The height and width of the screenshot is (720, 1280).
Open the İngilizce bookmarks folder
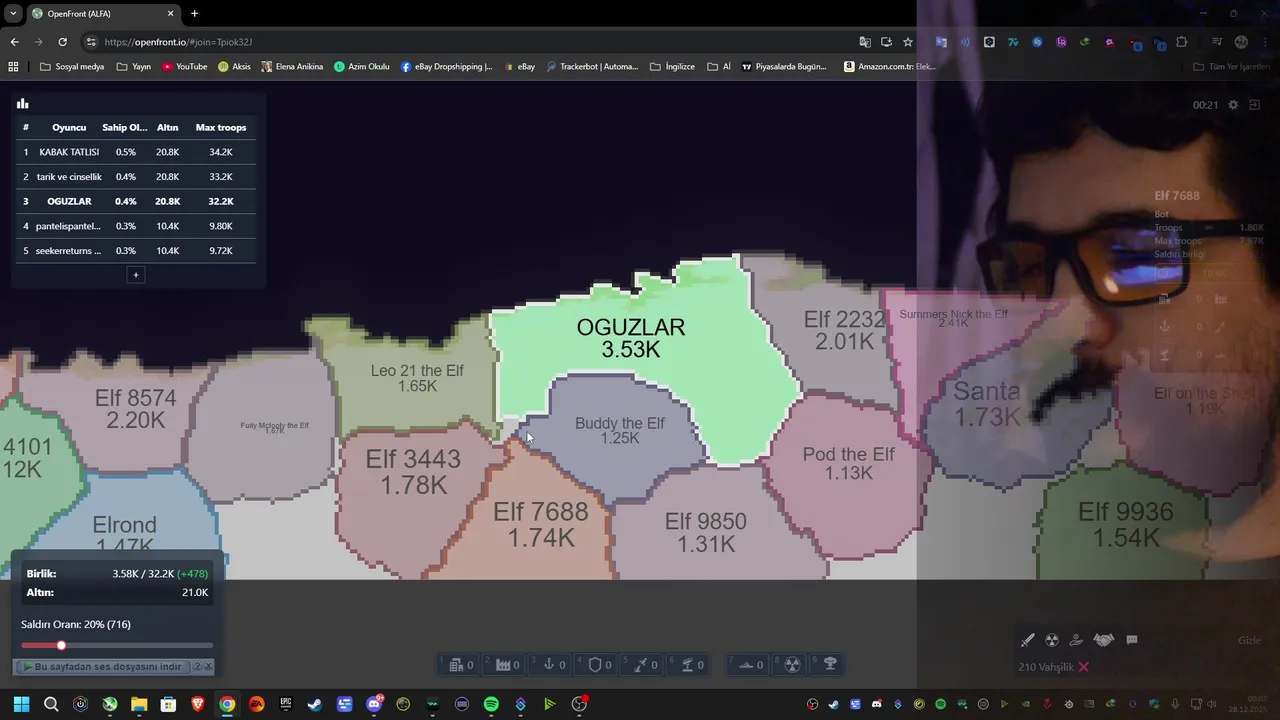coord(672,67)
